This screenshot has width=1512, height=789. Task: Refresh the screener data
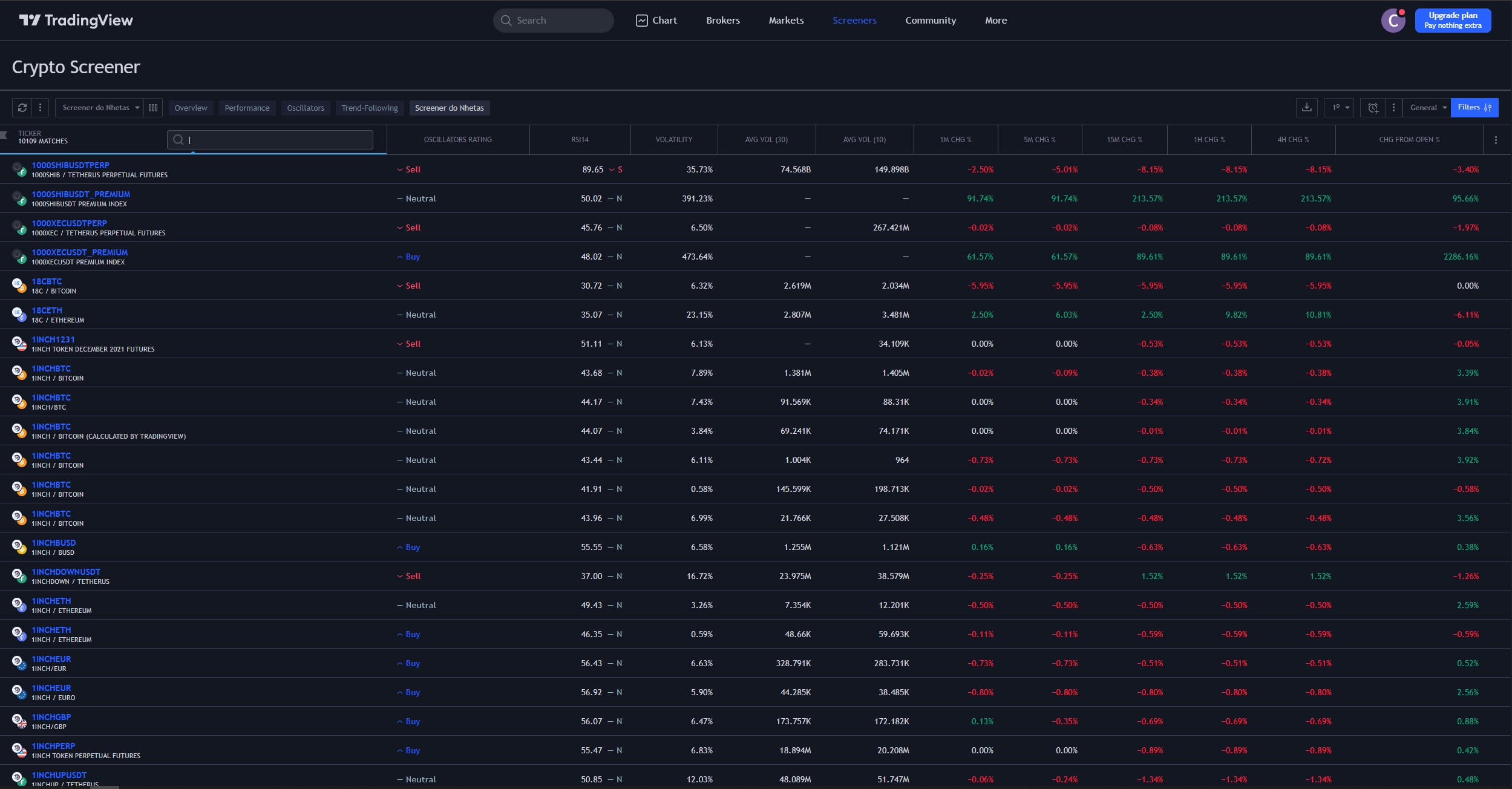pos(21,107)
